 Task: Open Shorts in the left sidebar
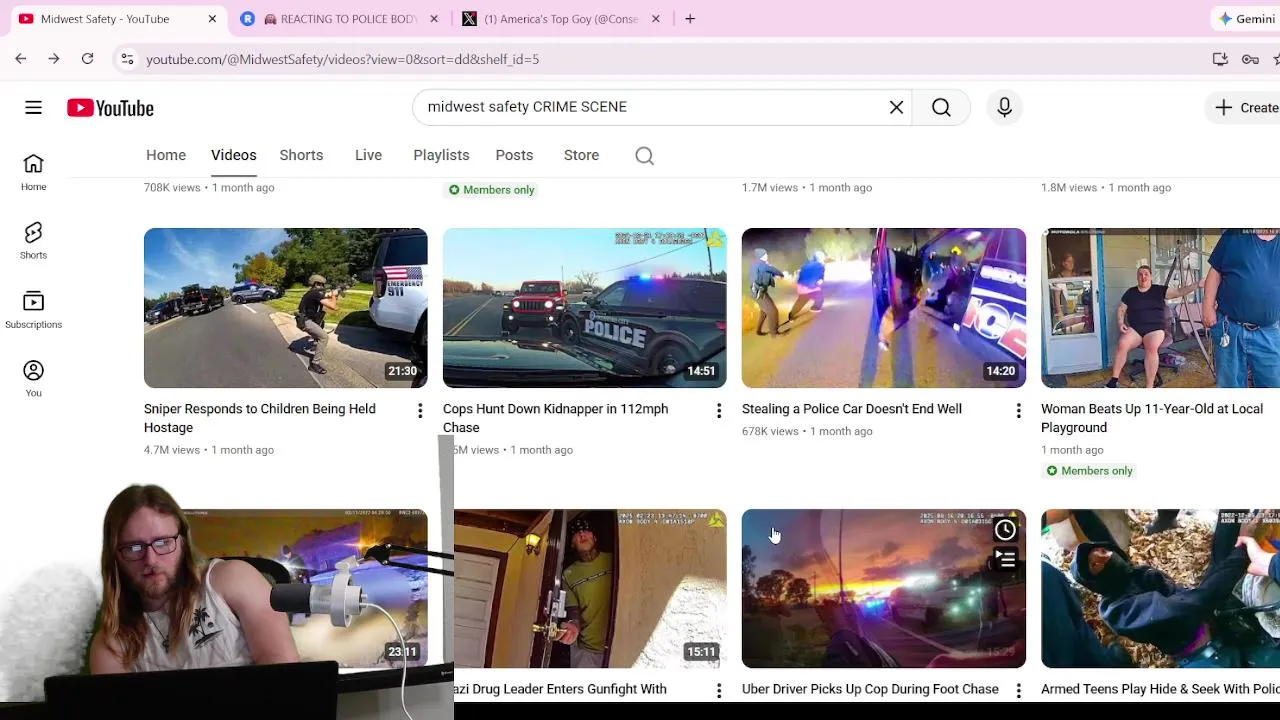(33, 241)
